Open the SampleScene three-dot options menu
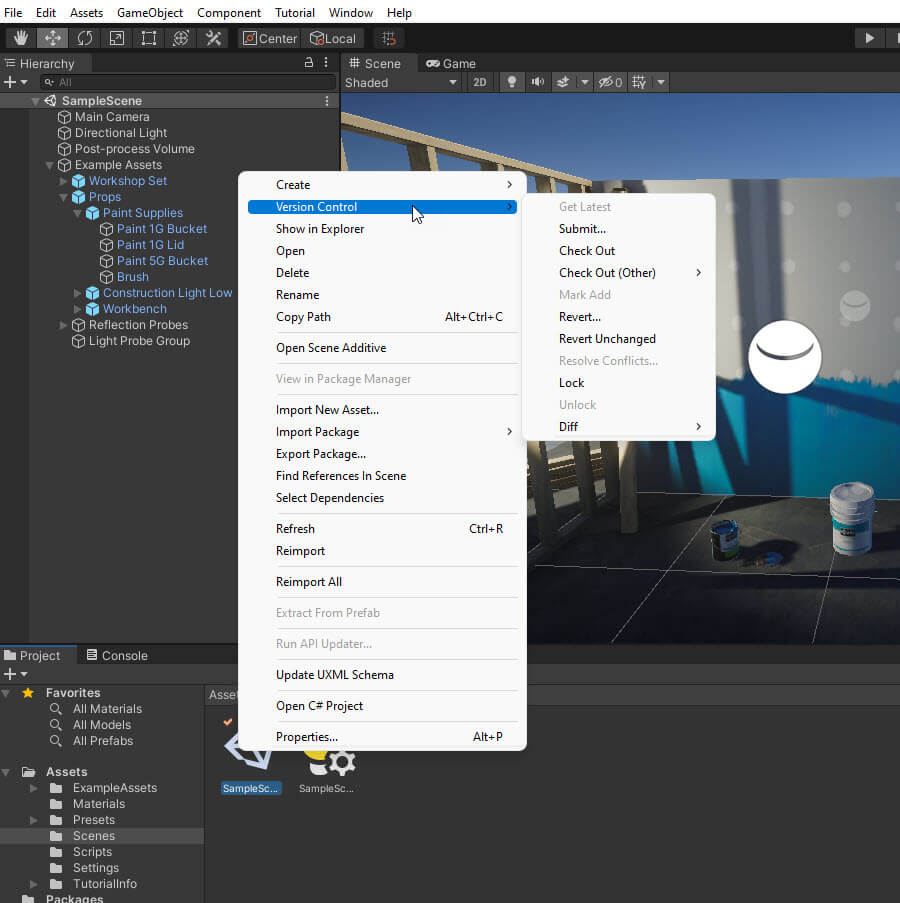Screen dimensions: 900x903 pyautogui.click(x=326, y=101)
